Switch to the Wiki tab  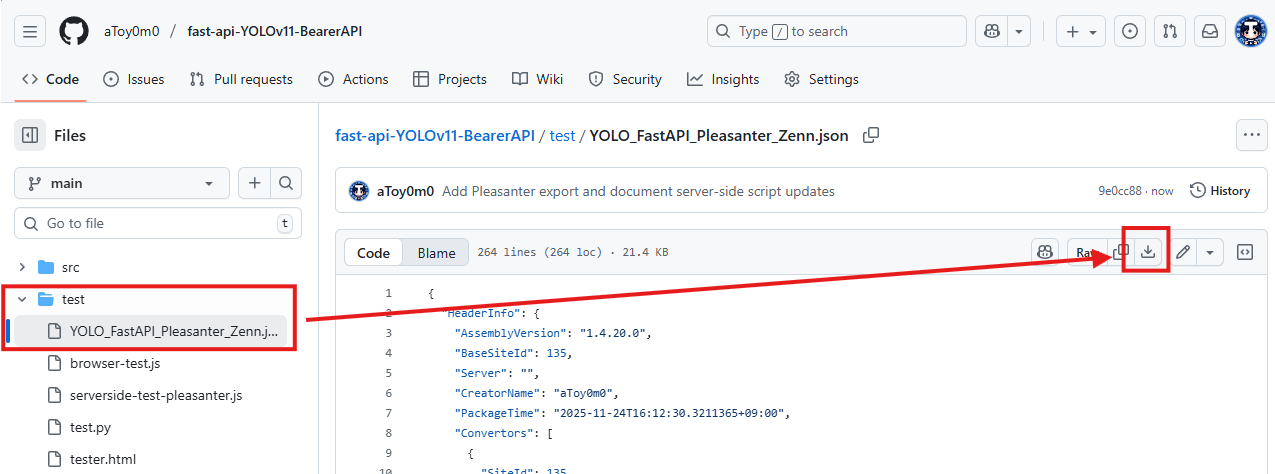[537, 79]
